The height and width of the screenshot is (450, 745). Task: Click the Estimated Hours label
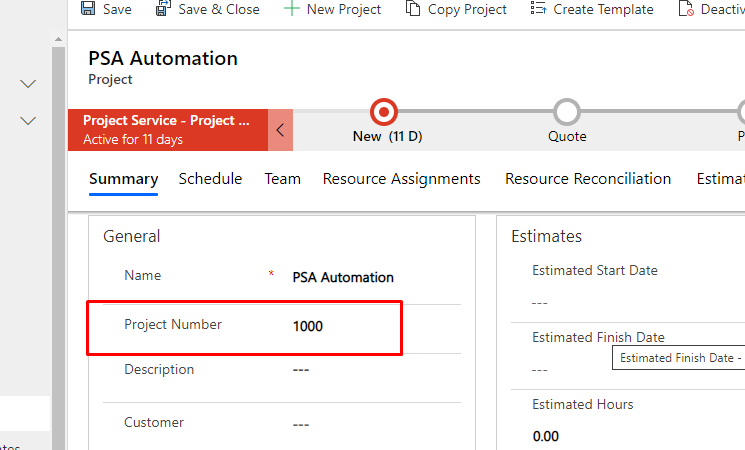(x=583, y=404)
